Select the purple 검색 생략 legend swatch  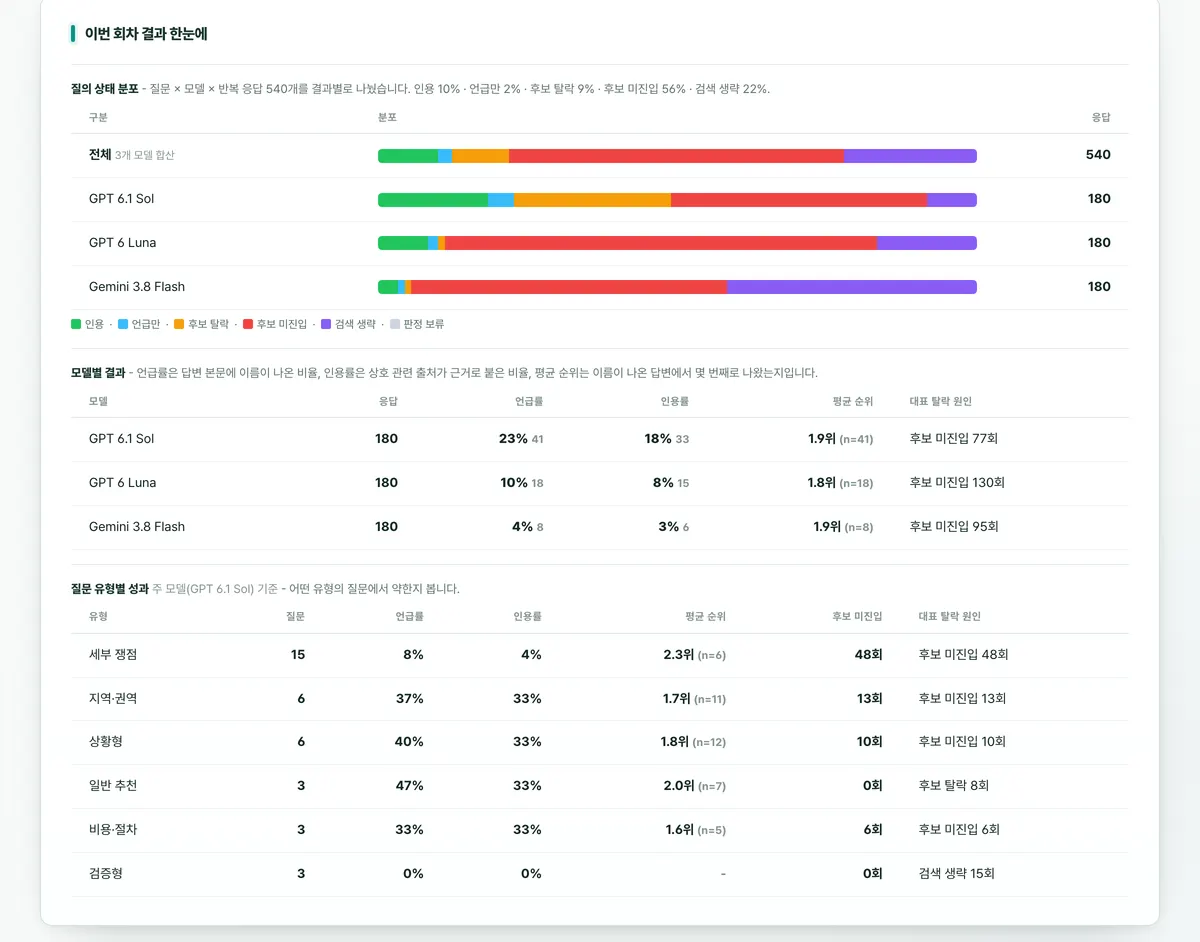(x=326, y=324)
